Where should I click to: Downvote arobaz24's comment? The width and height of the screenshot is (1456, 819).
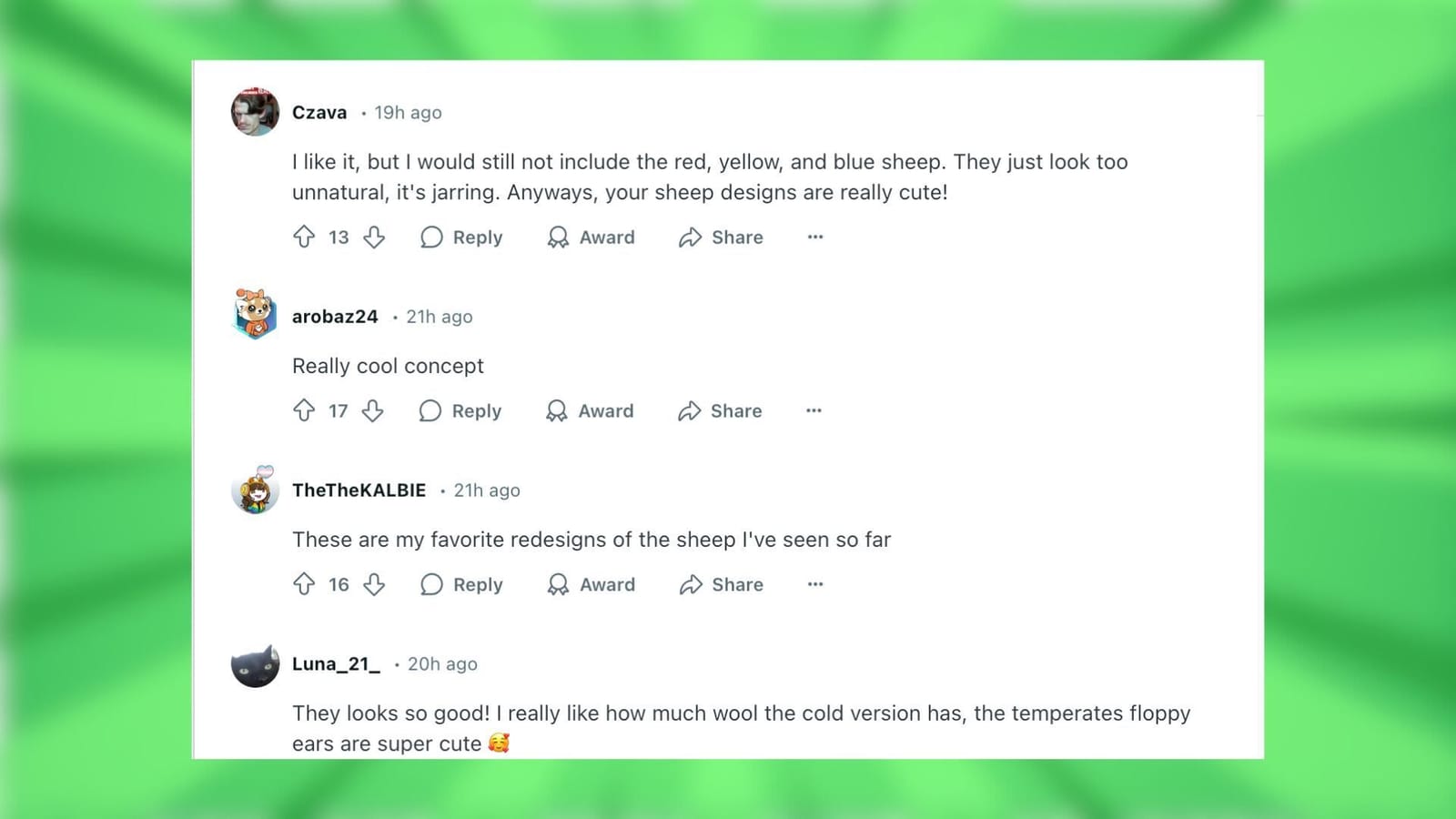pyautogui.click(x=374, y=410)
